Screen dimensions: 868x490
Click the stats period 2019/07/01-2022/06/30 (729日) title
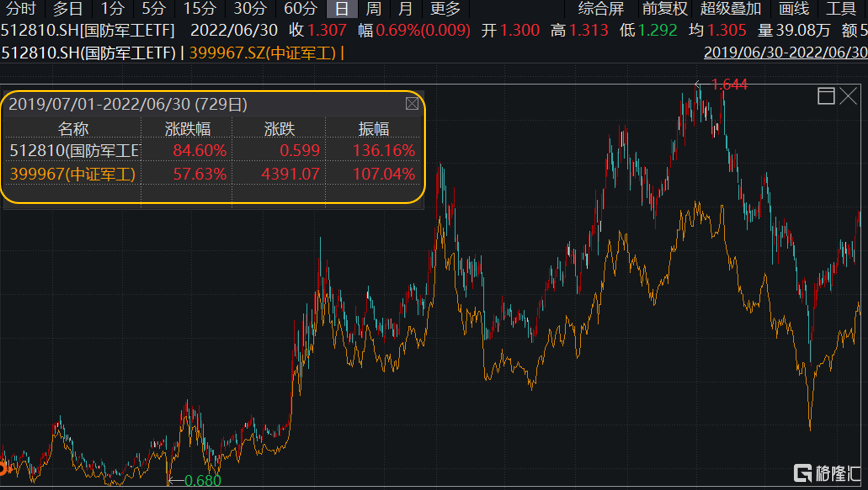click(x=128, y=104)
